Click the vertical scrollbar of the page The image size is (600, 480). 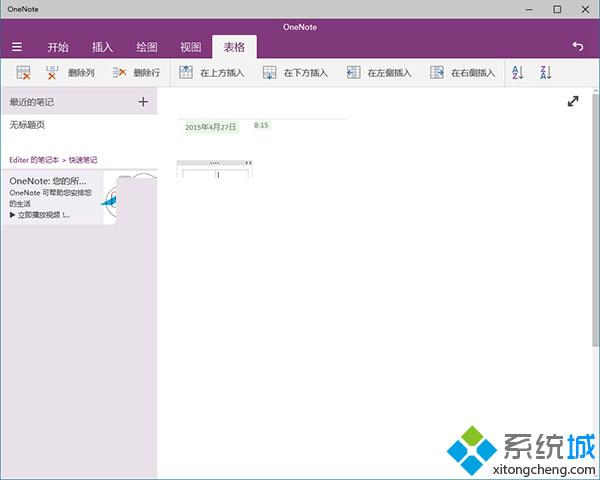(596, 221)
